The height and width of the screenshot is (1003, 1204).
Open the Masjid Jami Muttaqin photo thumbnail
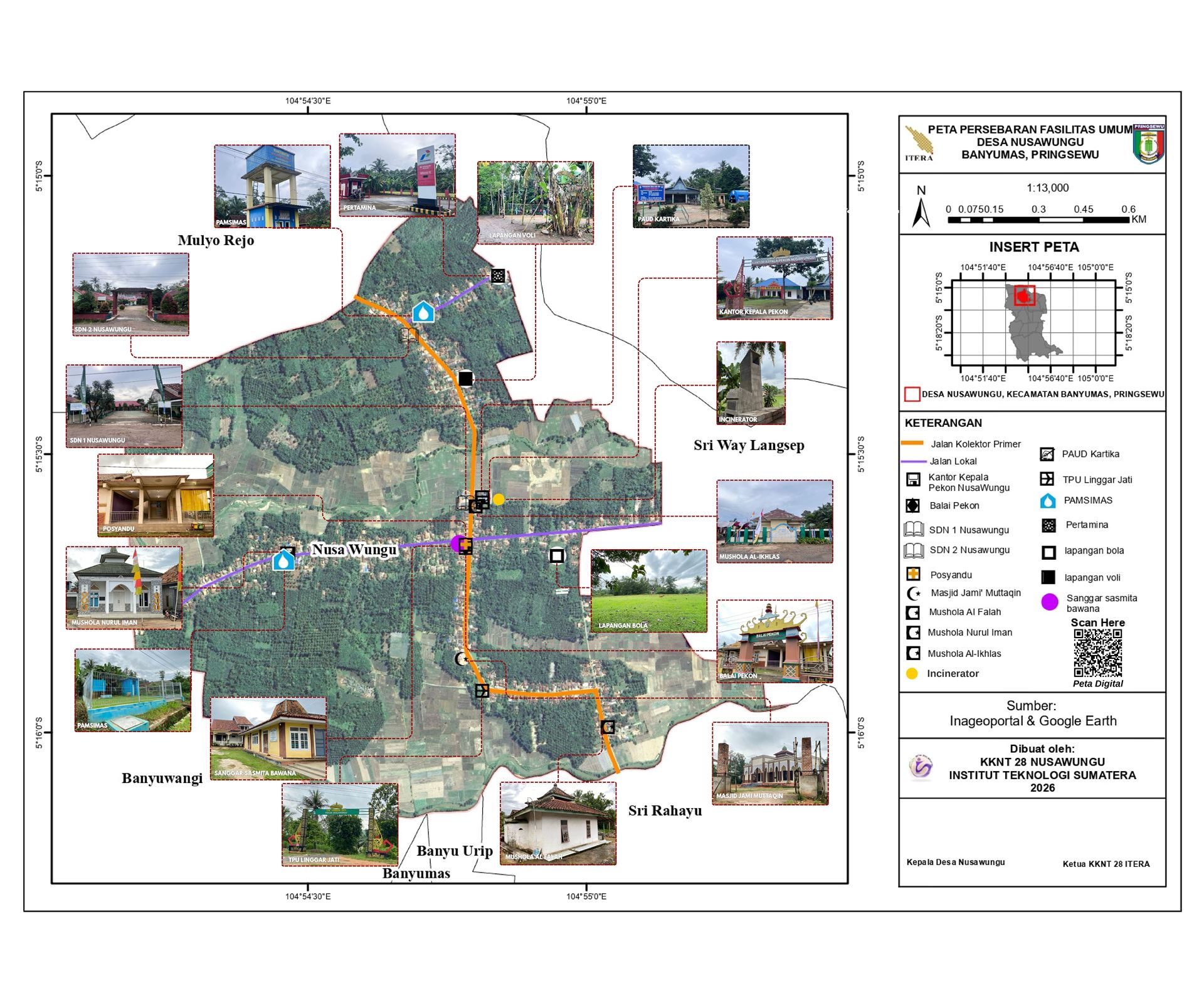tap(770, 764)
